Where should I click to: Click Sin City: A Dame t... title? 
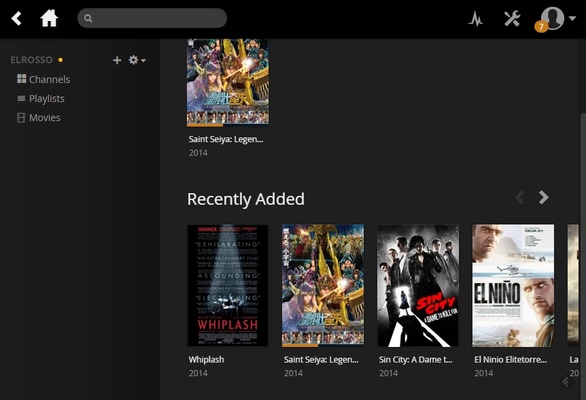pyautogui.click(x=416, y=360)
